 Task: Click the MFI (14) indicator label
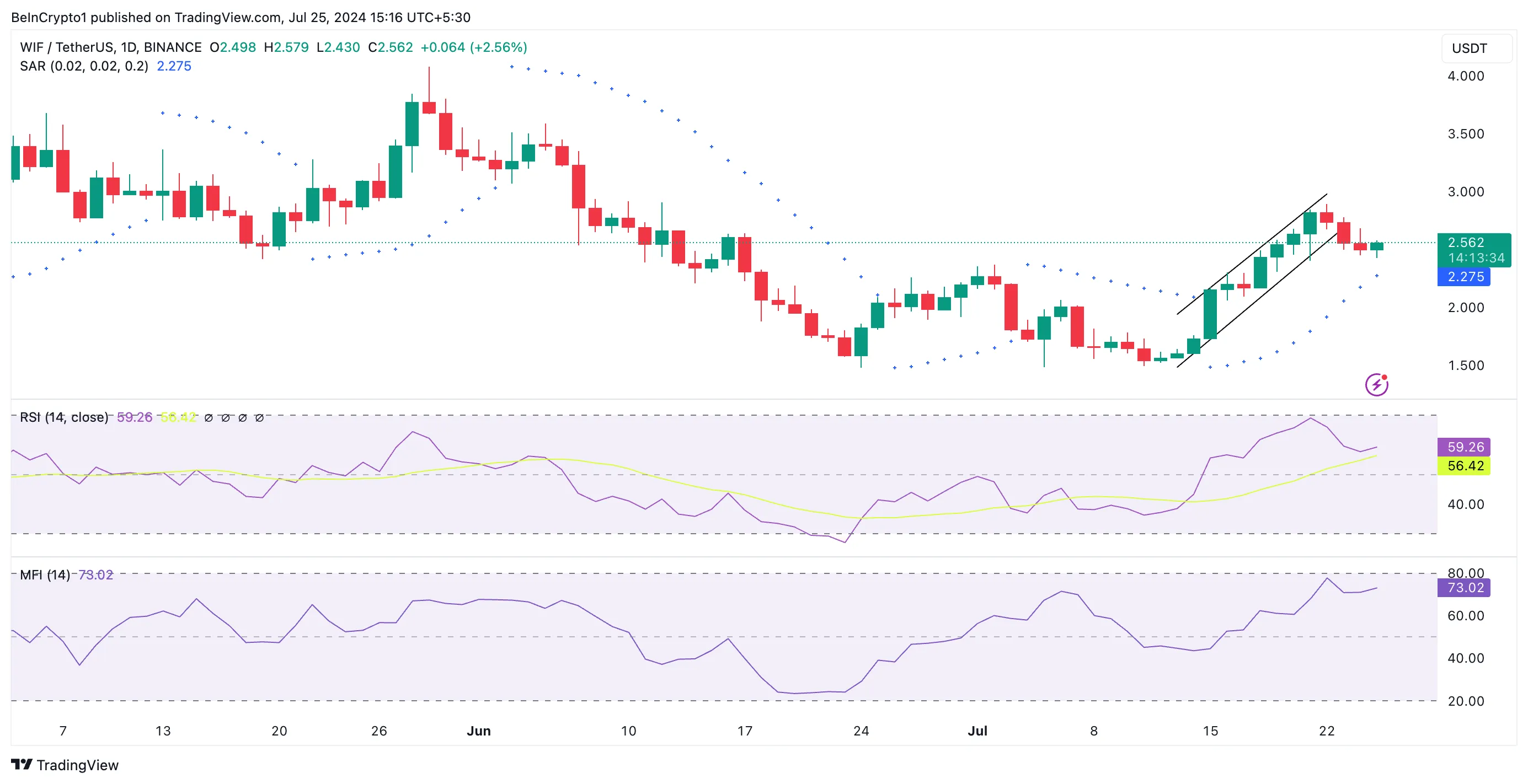(45, 574)
